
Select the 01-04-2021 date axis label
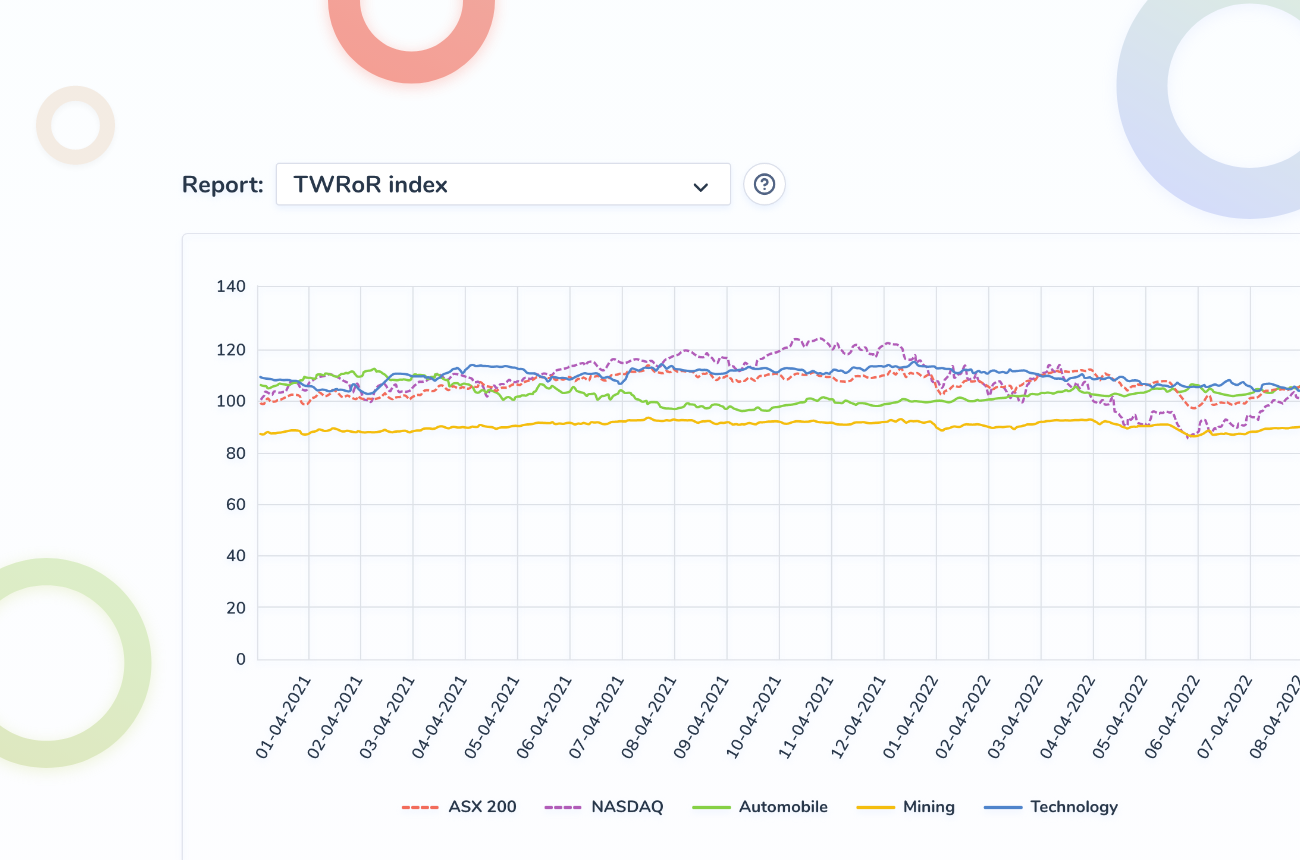[284, 718]
